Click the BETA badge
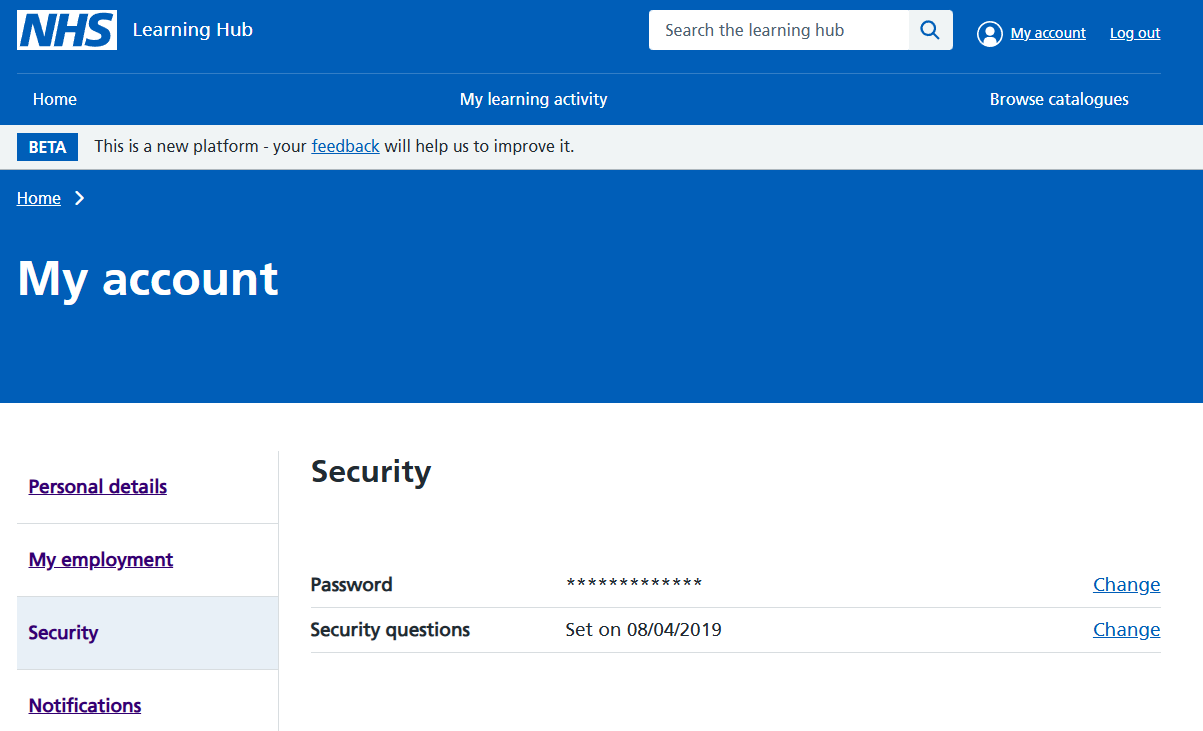Image resolution: width=1203 pixels, height=731 pixels. point(47,147)
